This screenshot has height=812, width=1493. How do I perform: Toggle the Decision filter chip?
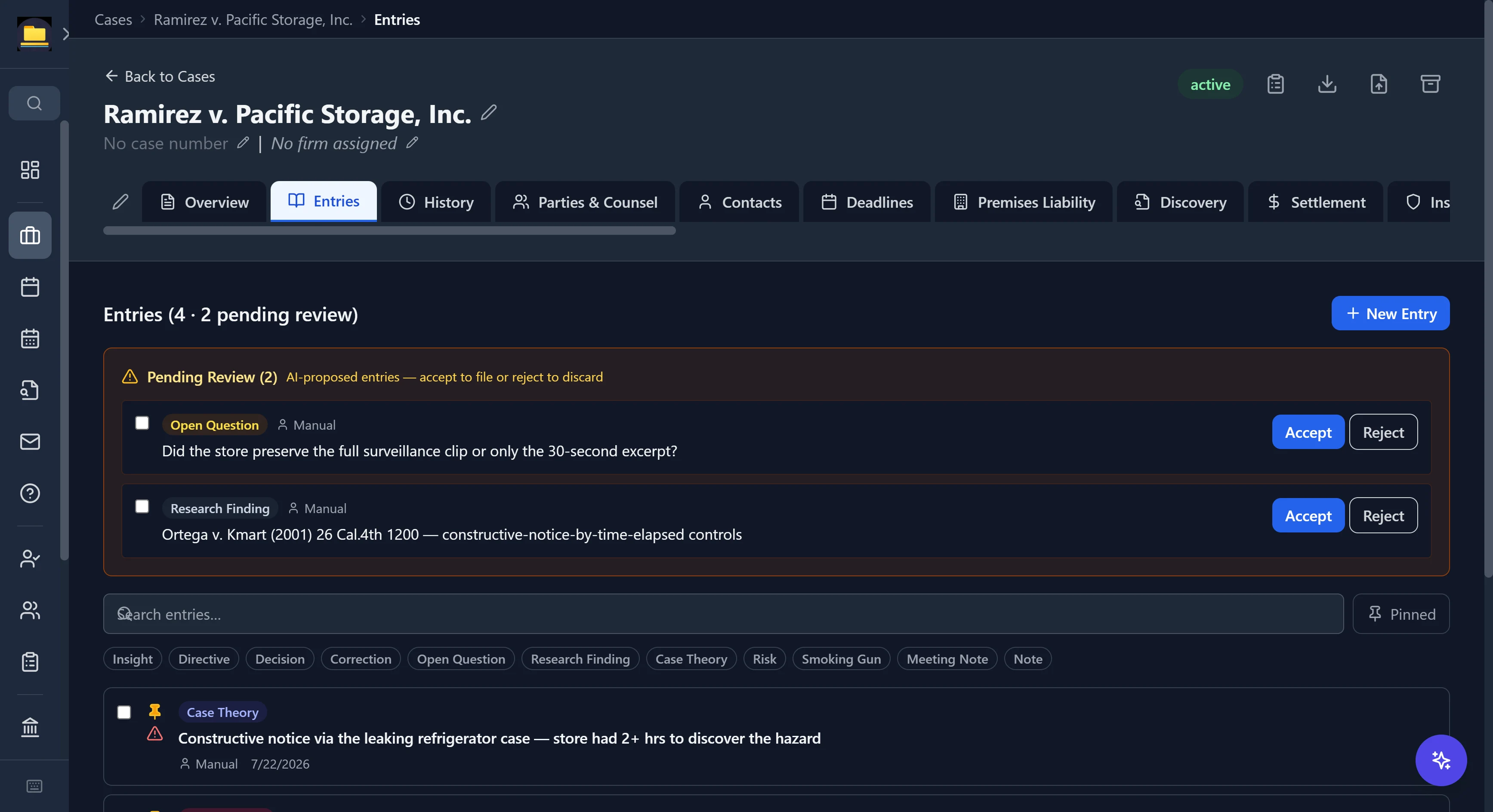point(280,658)
